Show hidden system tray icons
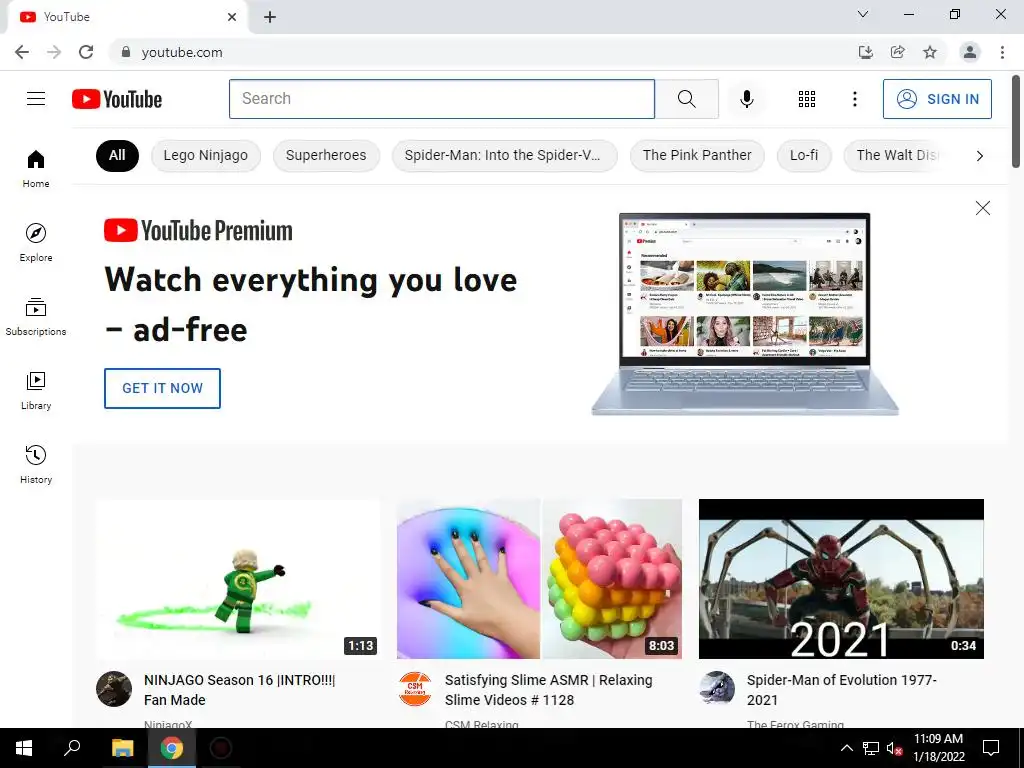Screen dimensions: 1024x768 point(846,748)
